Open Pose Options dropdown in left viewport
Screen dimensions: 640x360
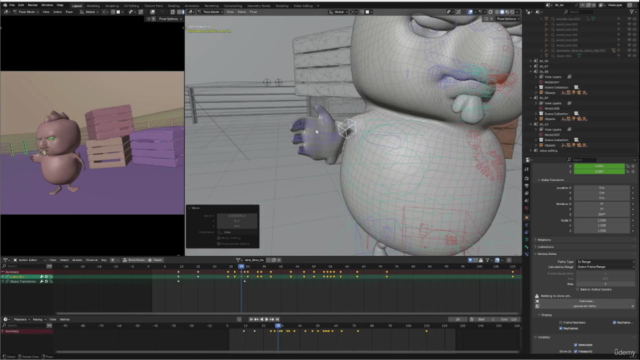pos(169,19)
